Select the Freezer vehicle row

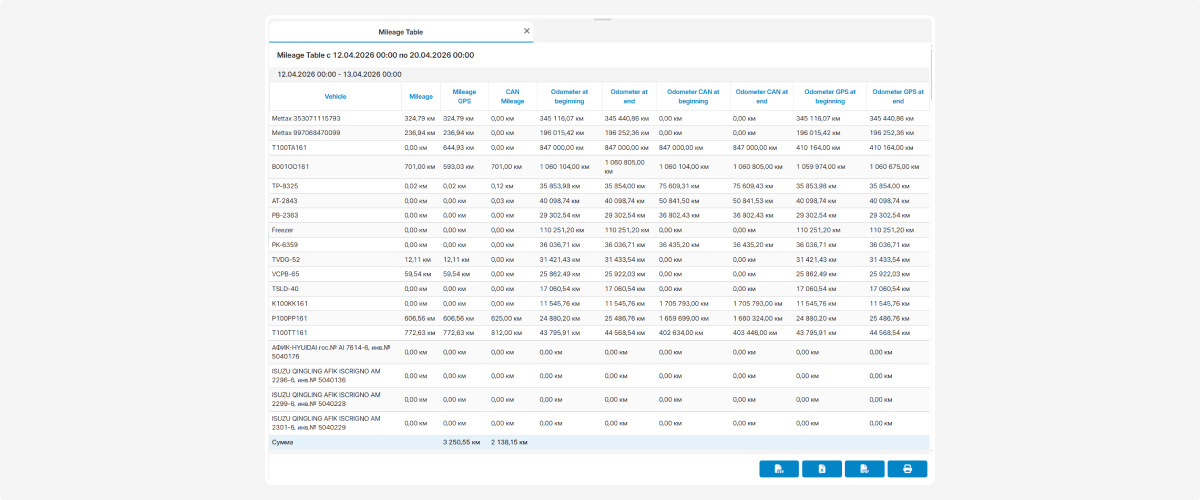tap(599, 230)
